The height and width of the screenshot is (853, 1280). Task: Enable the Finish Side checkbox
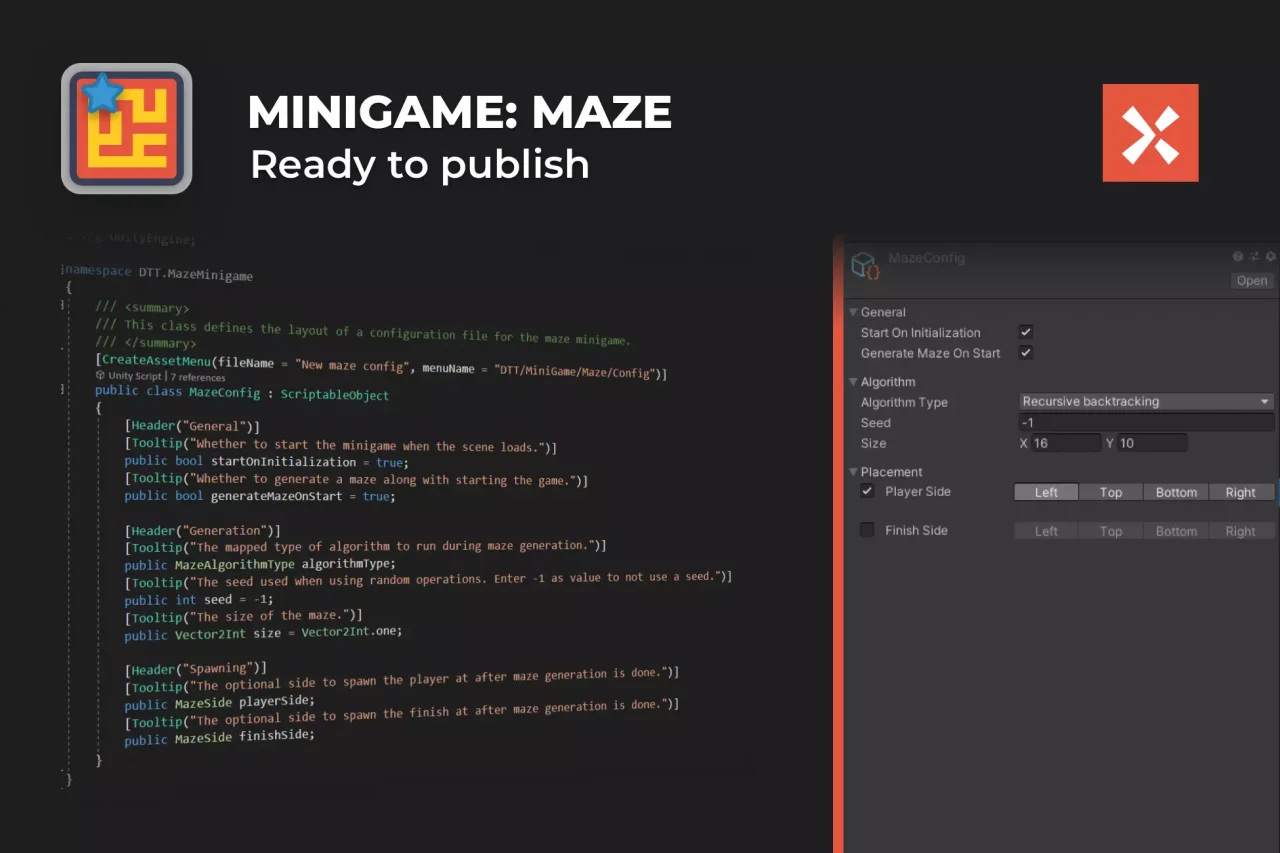[x=867, y=530]
